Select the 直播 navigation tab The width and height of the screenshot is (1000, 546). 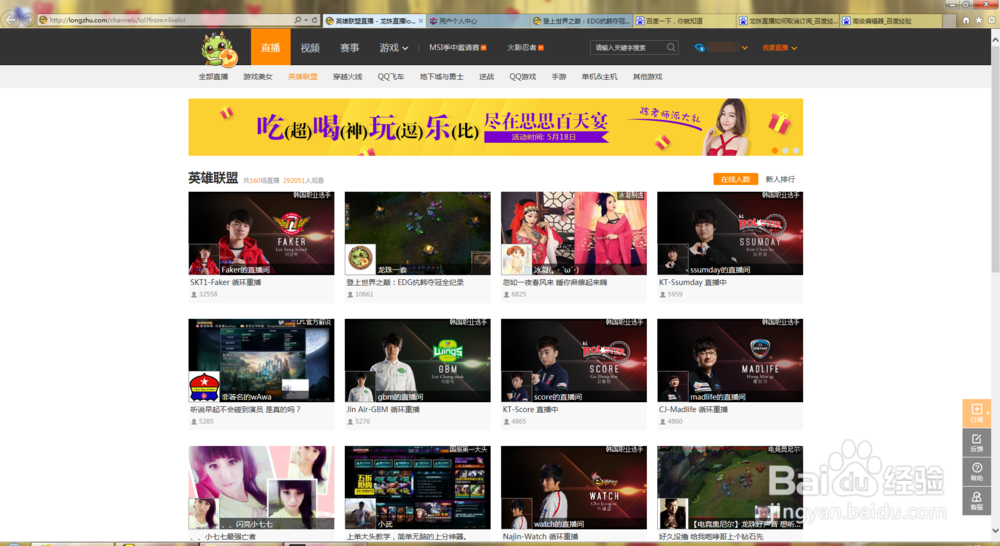[270, 47]
